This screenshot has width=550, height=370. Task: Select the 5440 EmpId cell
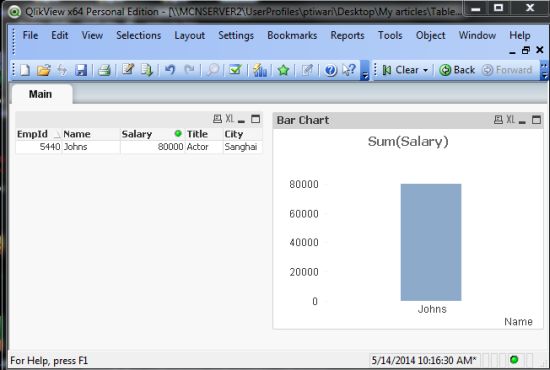click(39, 147)
